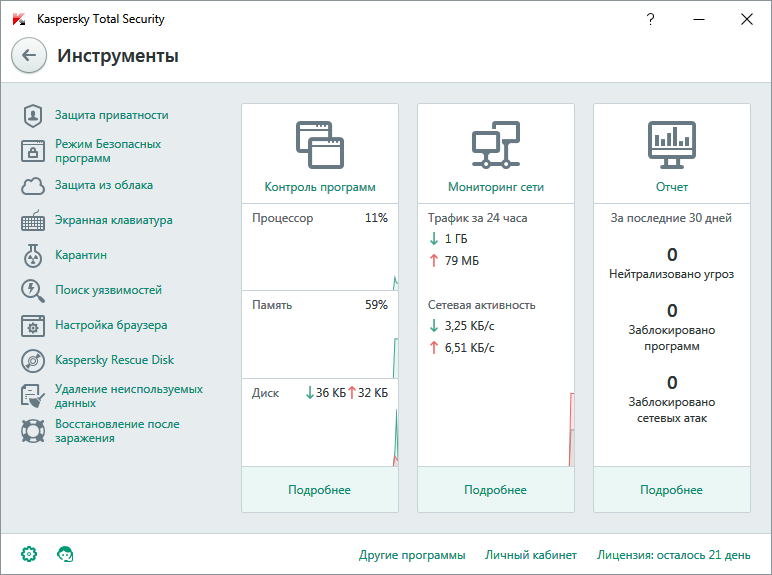Click Подробнее under Мониторинг сети

(x=496, y=490)
